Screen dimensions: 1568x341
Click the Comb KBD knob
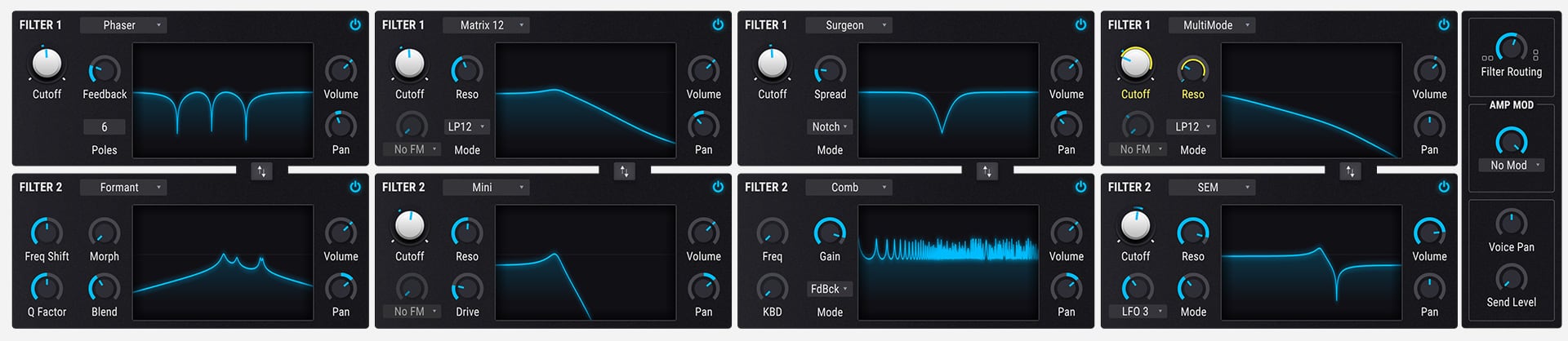click(x=772, y=287)
